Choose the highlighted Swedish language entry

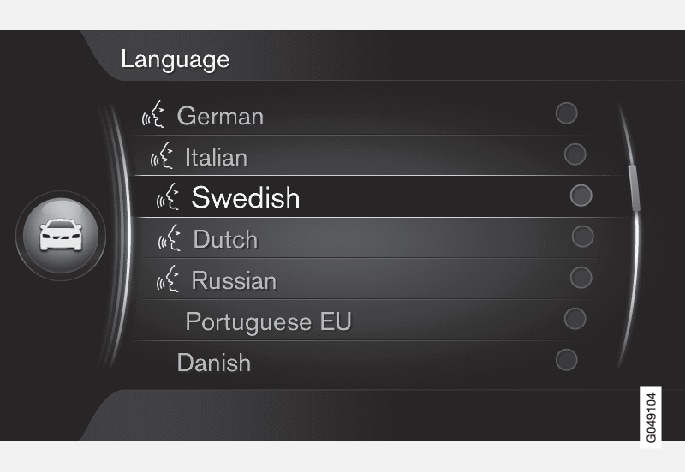pos(246,197)
